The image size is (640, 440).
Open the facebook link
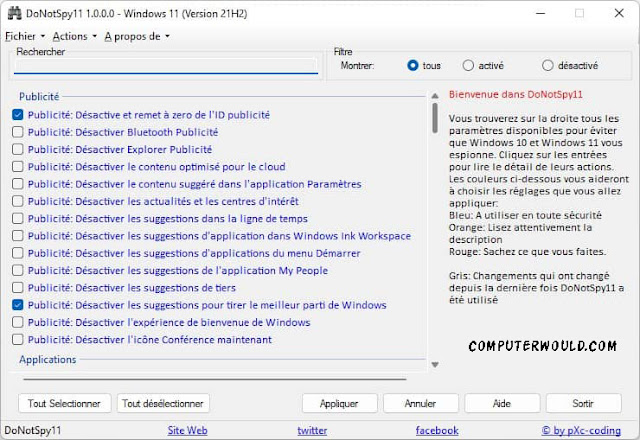point(437,430)
